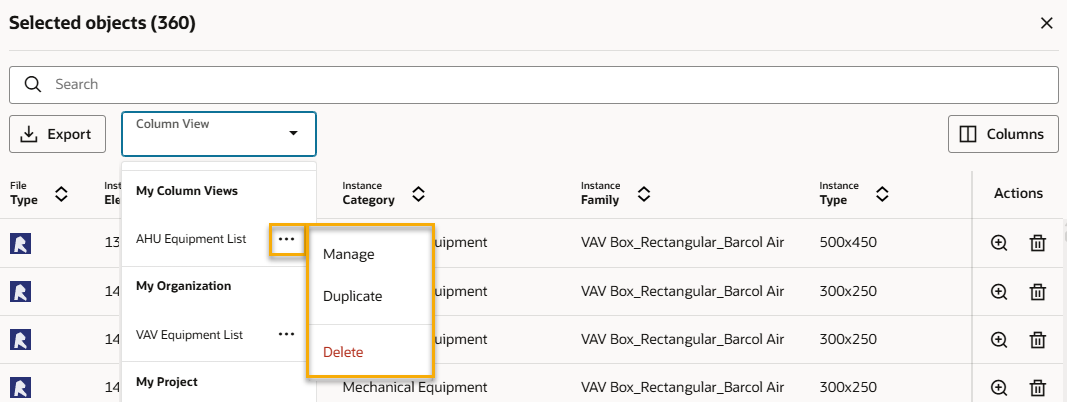The image size is (1067, 402).
Task: Click the Revit file type icon in first row
Action: point(20,243)
